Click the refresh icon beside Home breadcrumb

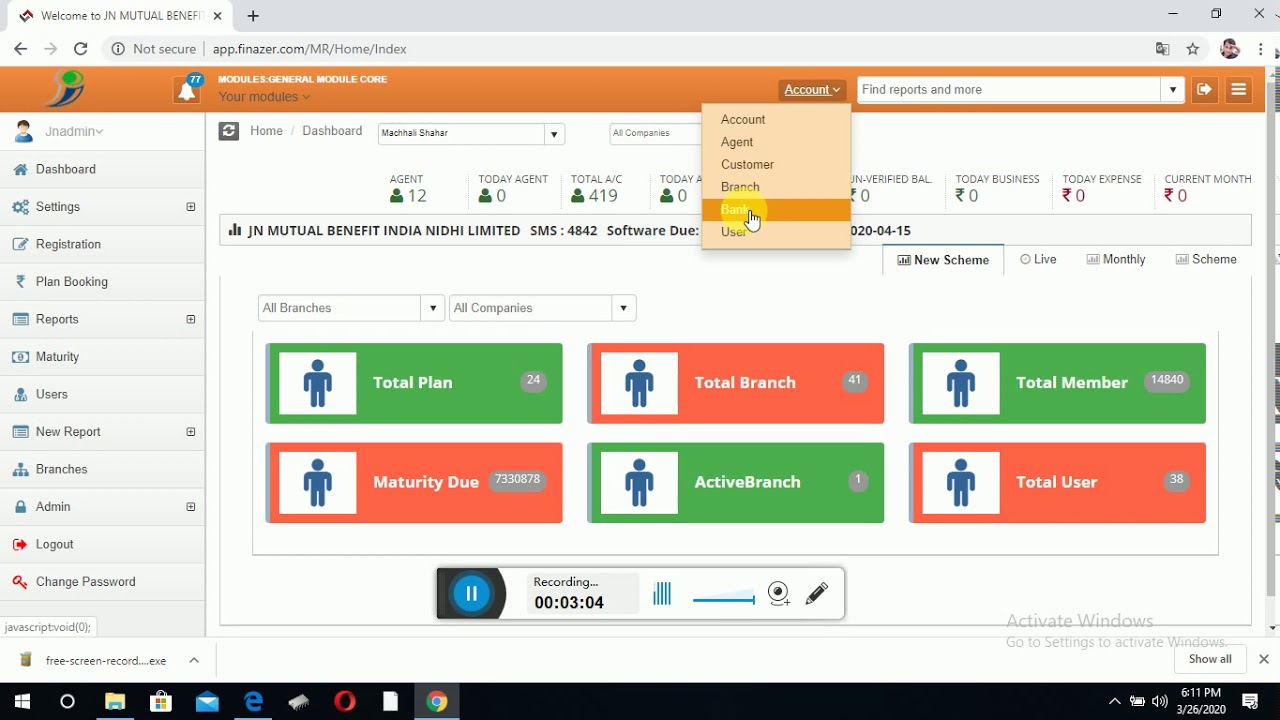[229, 131]
